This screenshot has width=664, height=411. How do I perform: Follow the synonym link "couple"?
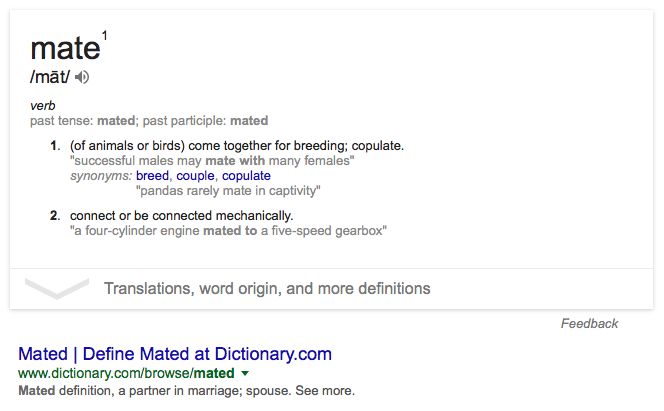(195, 176)
